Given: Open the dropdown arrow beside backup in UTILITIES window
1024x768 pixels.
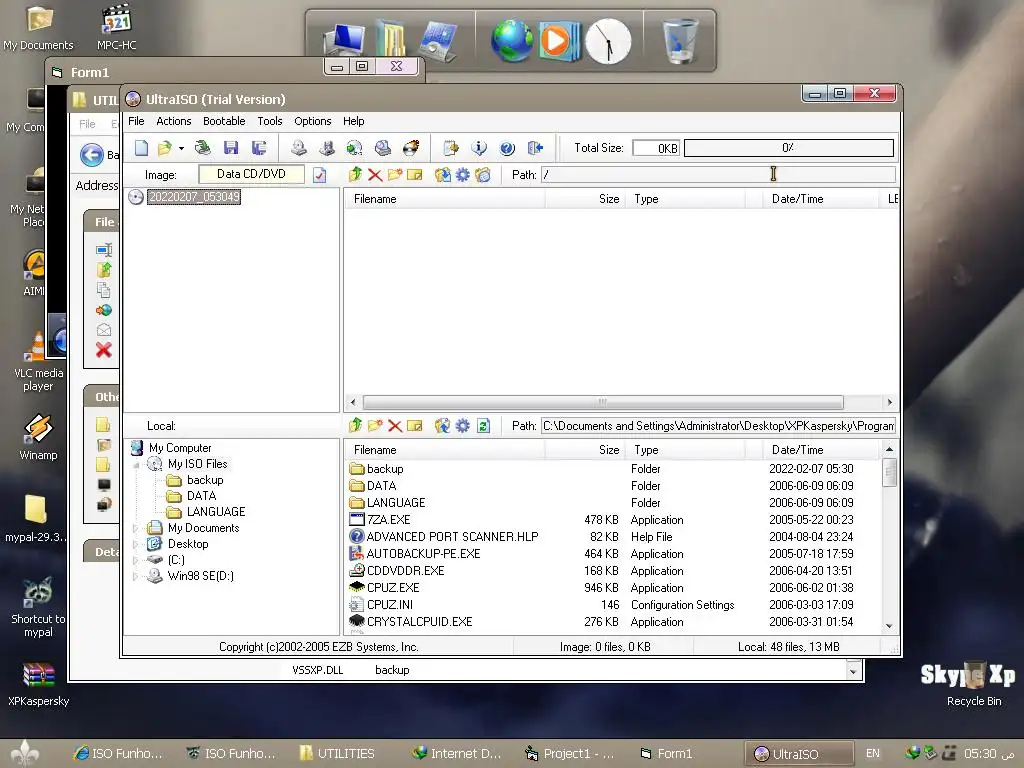Looking at the screenshot, I should (x=852, y=671).
